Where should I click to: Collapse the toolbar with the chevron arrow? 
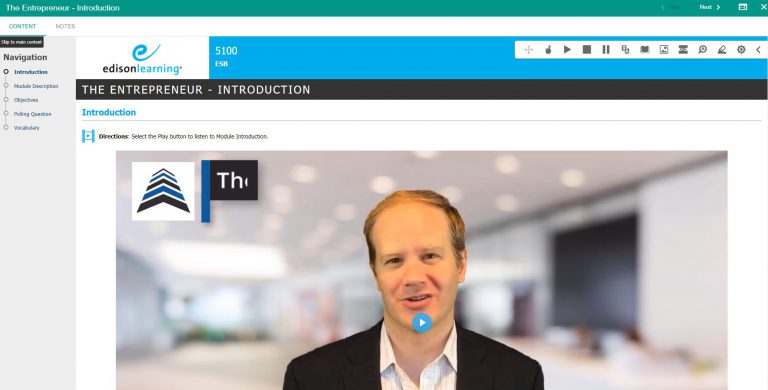click(x=758, y=49)
